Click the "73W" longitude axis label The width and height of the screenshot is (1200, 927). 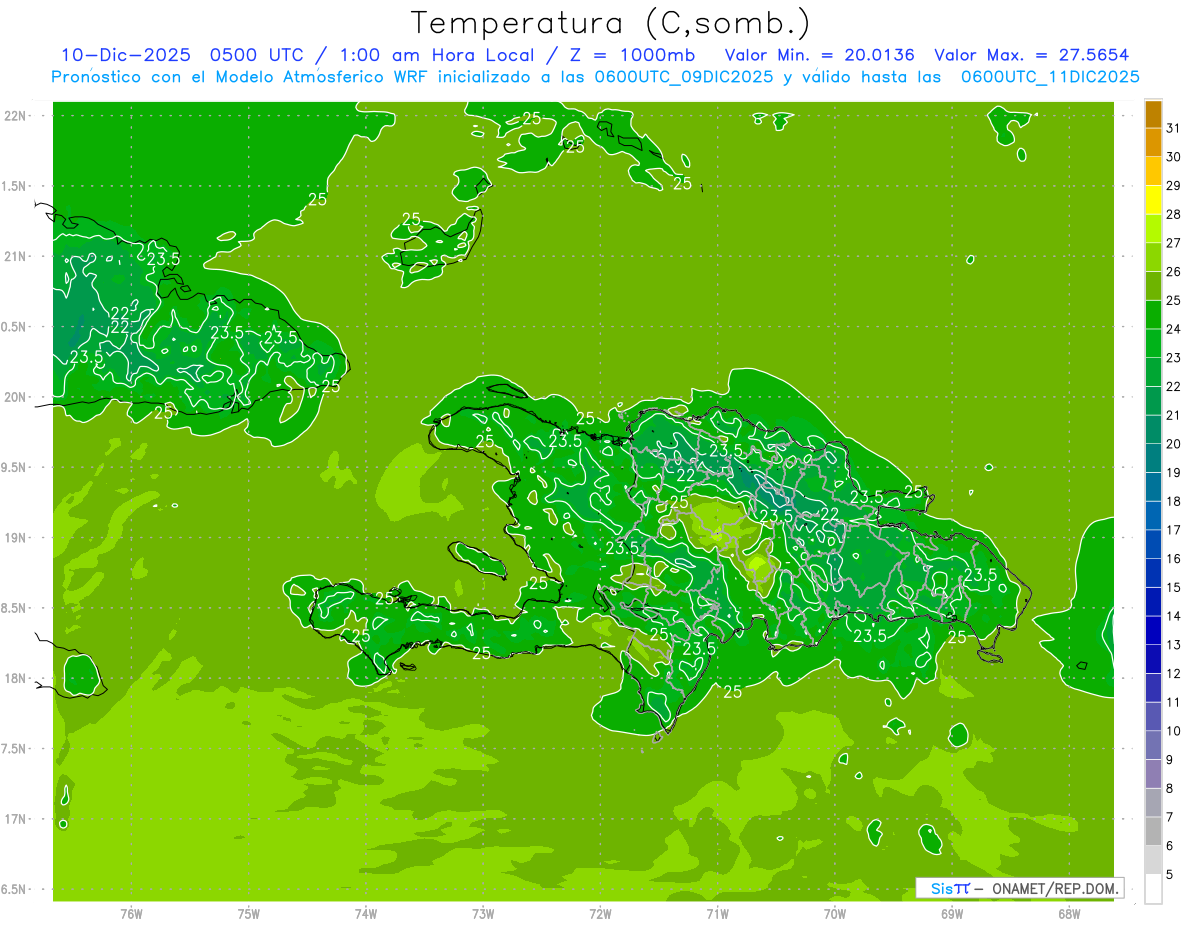coord(483,915)
